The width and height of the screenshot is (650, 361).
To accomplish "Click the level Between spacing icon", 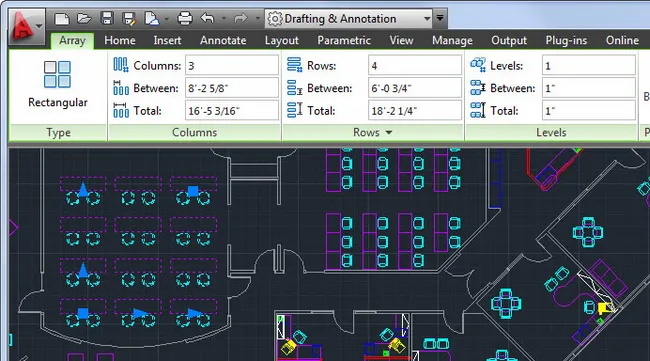I will pyautogui.click(x=478, y=88).
